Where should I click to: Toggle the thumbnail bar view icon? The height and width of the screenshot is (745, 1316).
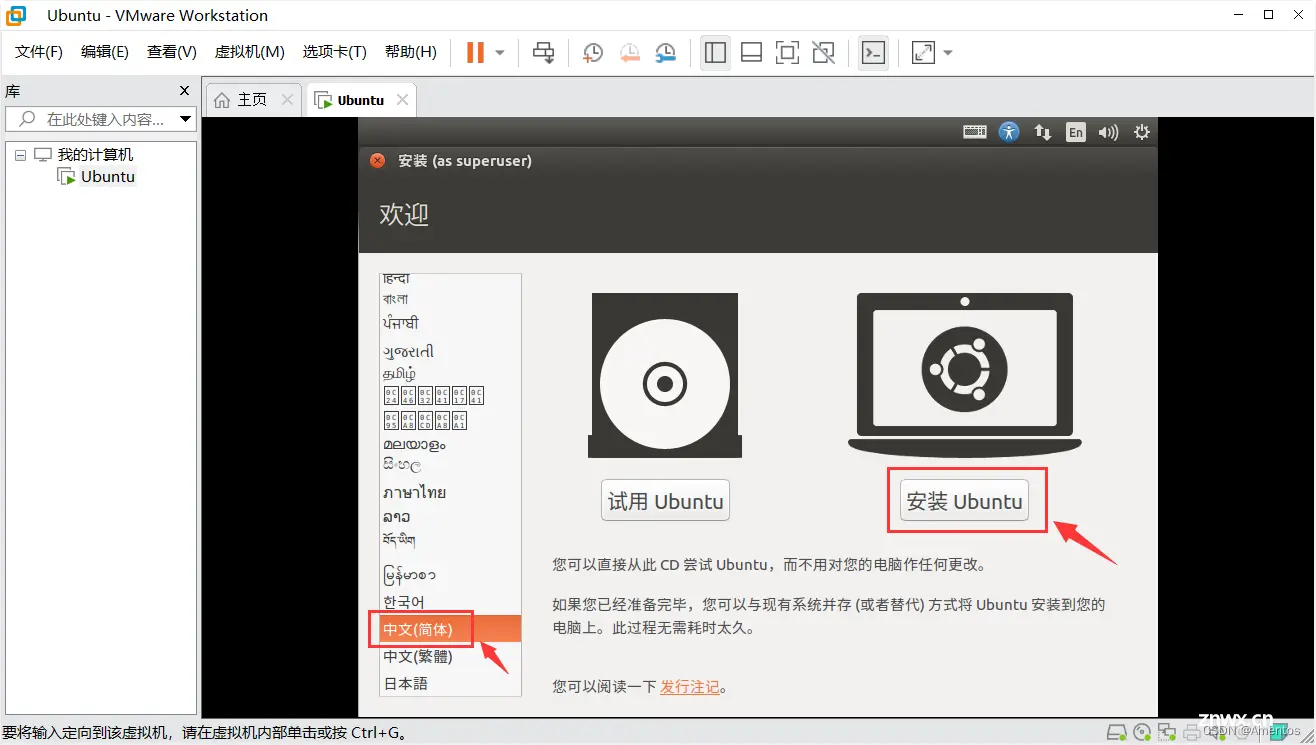pos(751,52)
